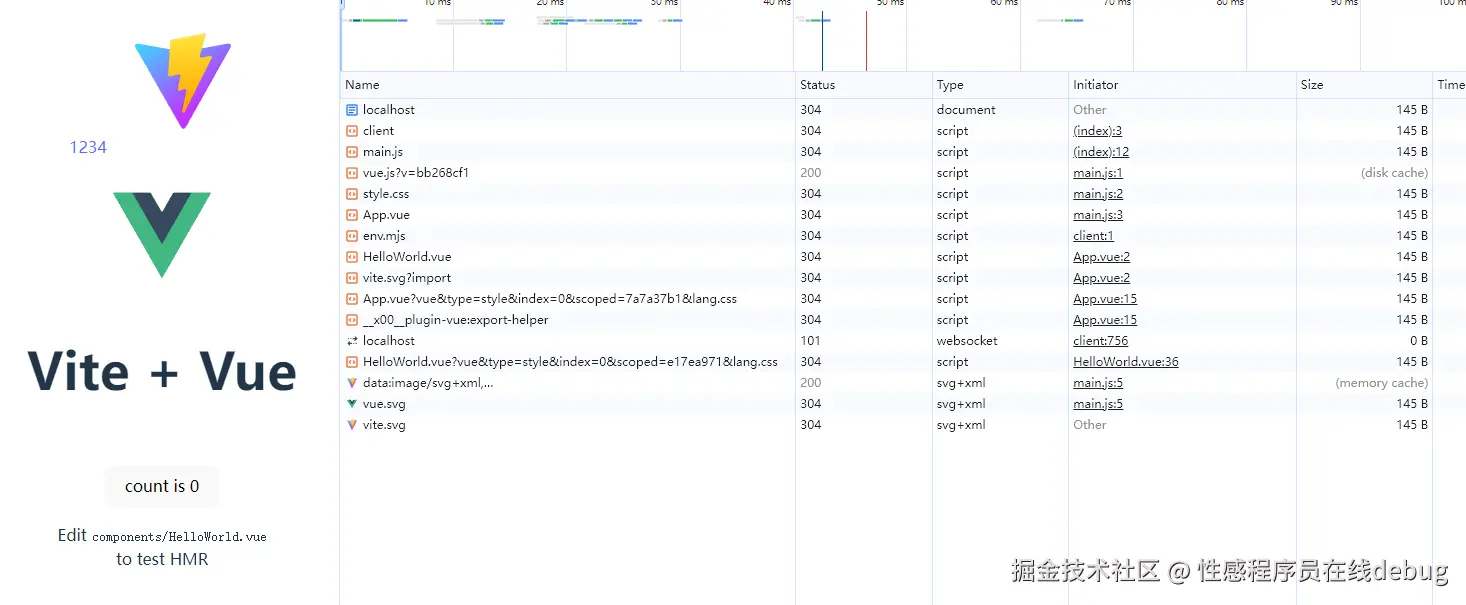Screen dimensions: 1466x605
Task: Click the __x00__plugin-vue:export-helper icon
Action: pyautogui.click(x=352, y=320)
